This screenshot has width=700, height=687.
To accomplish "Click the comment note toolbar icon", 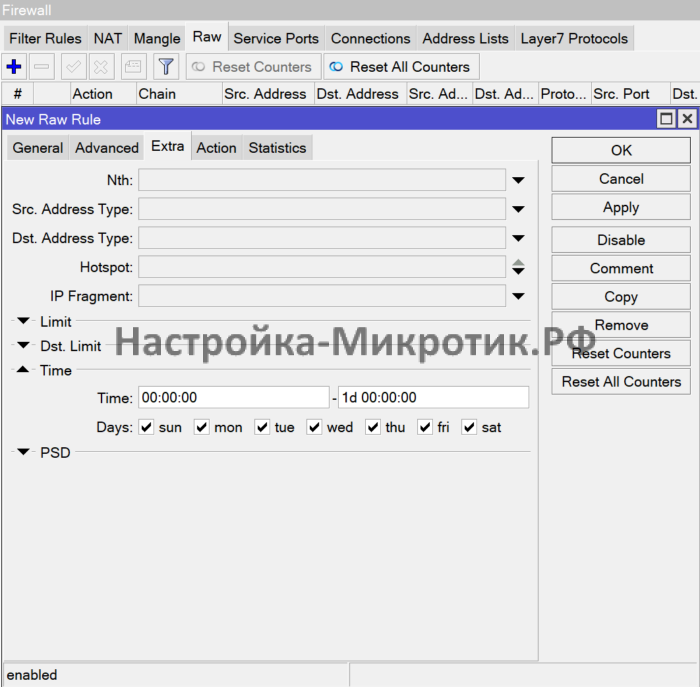I will [x=132, y=67].
